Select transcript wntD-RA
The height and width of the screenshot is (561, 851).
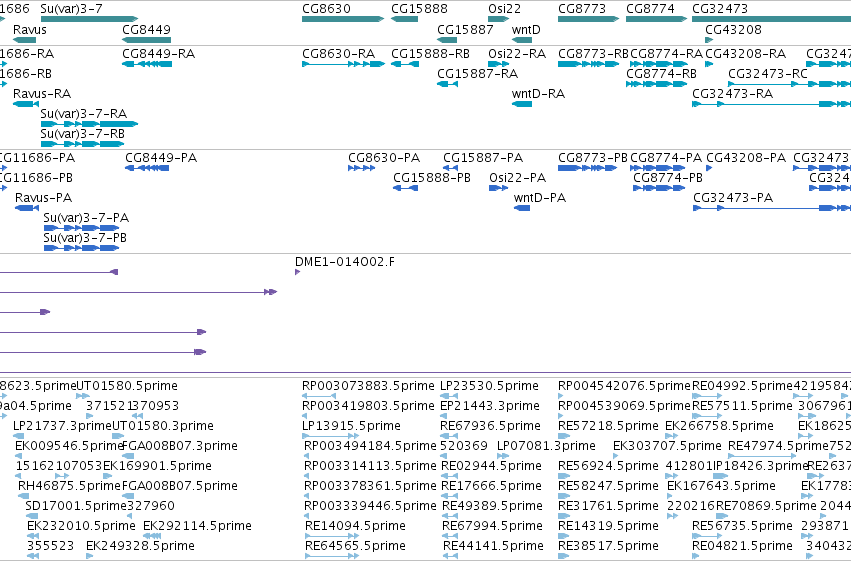tap(522, 104)
